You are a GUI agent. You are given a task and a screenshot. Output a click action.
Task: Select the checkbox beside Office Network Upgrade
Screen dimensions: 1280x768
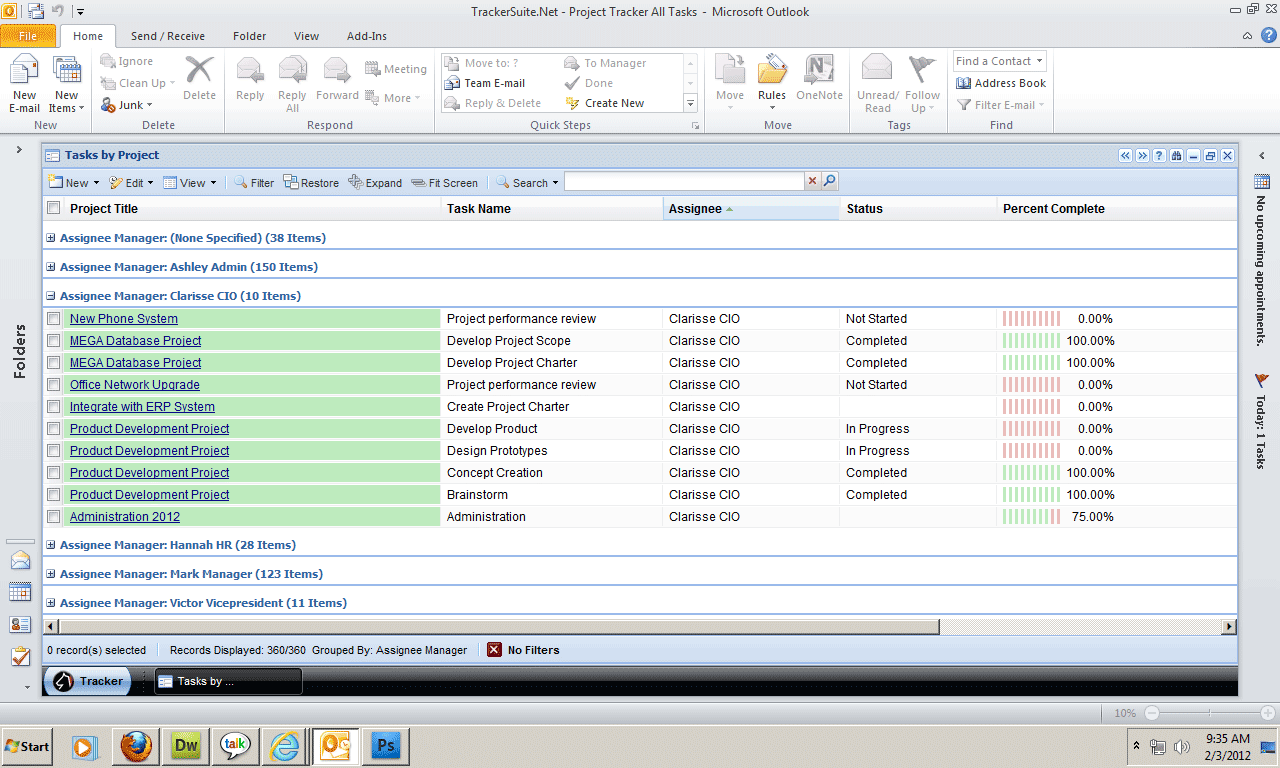click(55, 384)
